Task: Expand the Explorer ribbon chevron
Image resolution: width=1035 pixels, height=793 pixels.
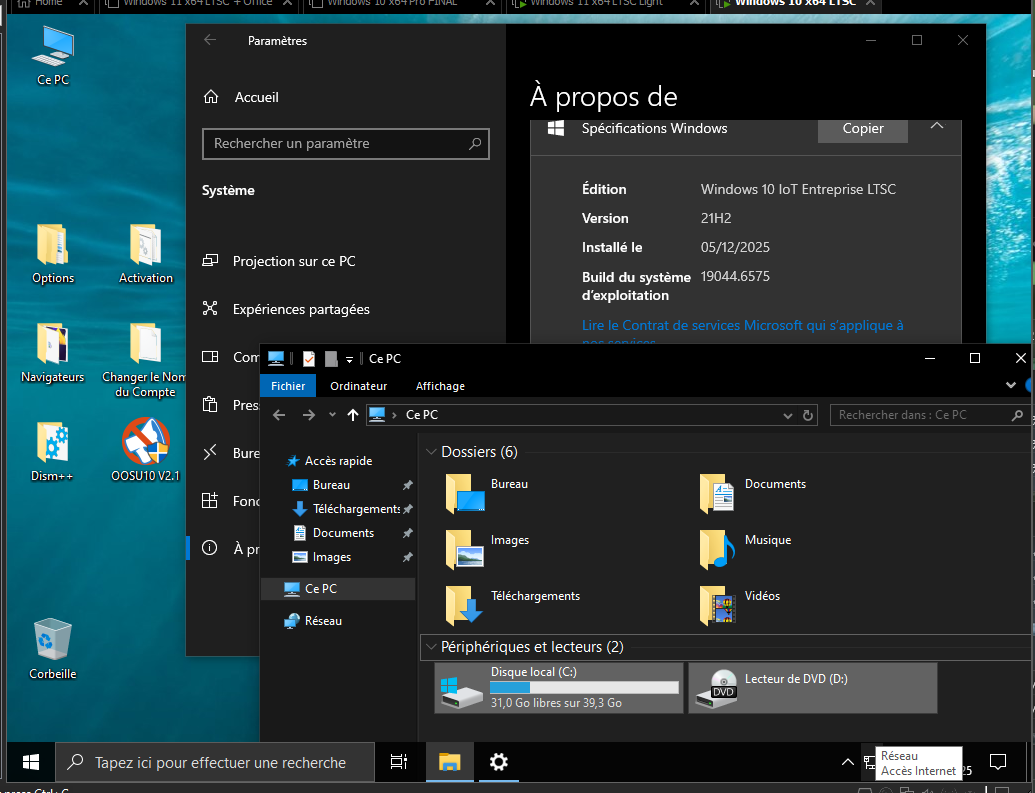Action: 1011,385
